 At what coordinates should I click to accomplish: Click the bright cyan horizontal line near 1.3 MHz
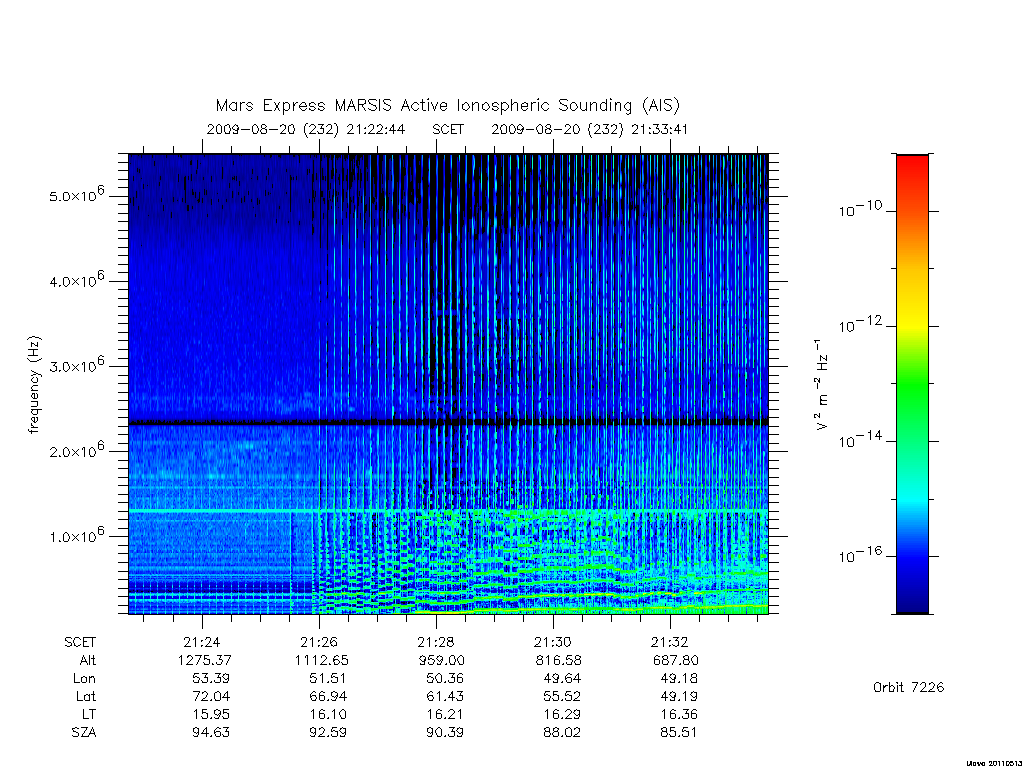(448, 510)
